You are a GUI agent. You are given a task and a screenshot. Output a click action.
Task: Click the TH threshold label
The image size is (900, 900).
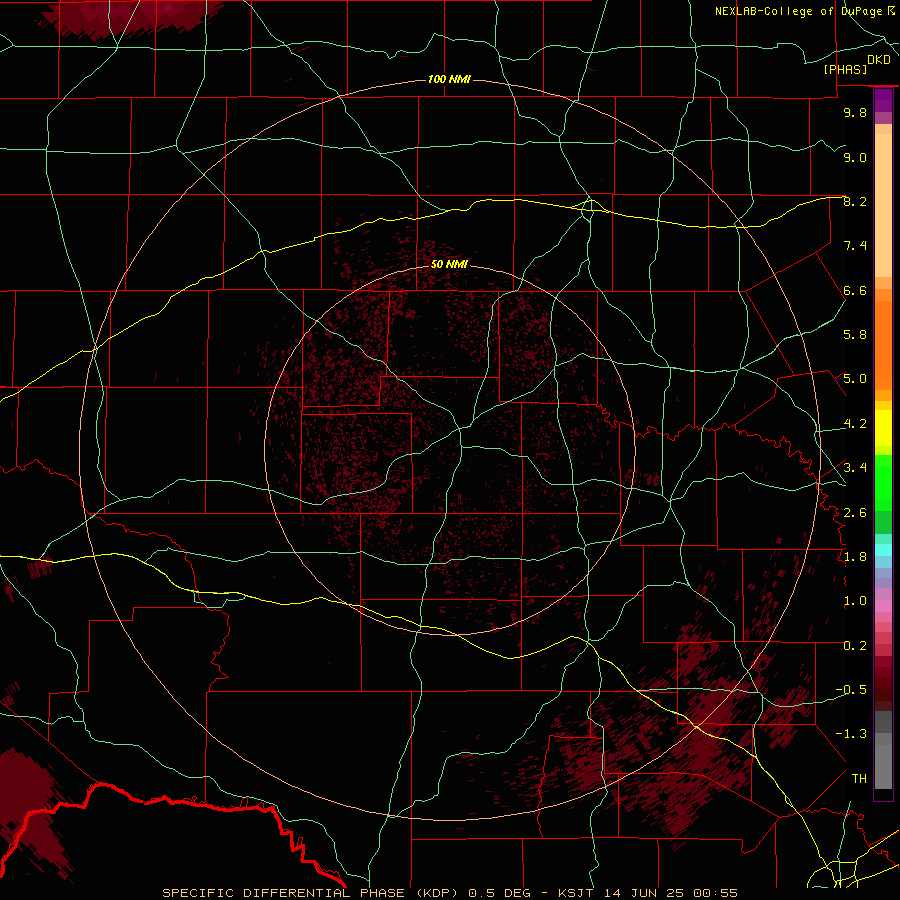(859, 779)
